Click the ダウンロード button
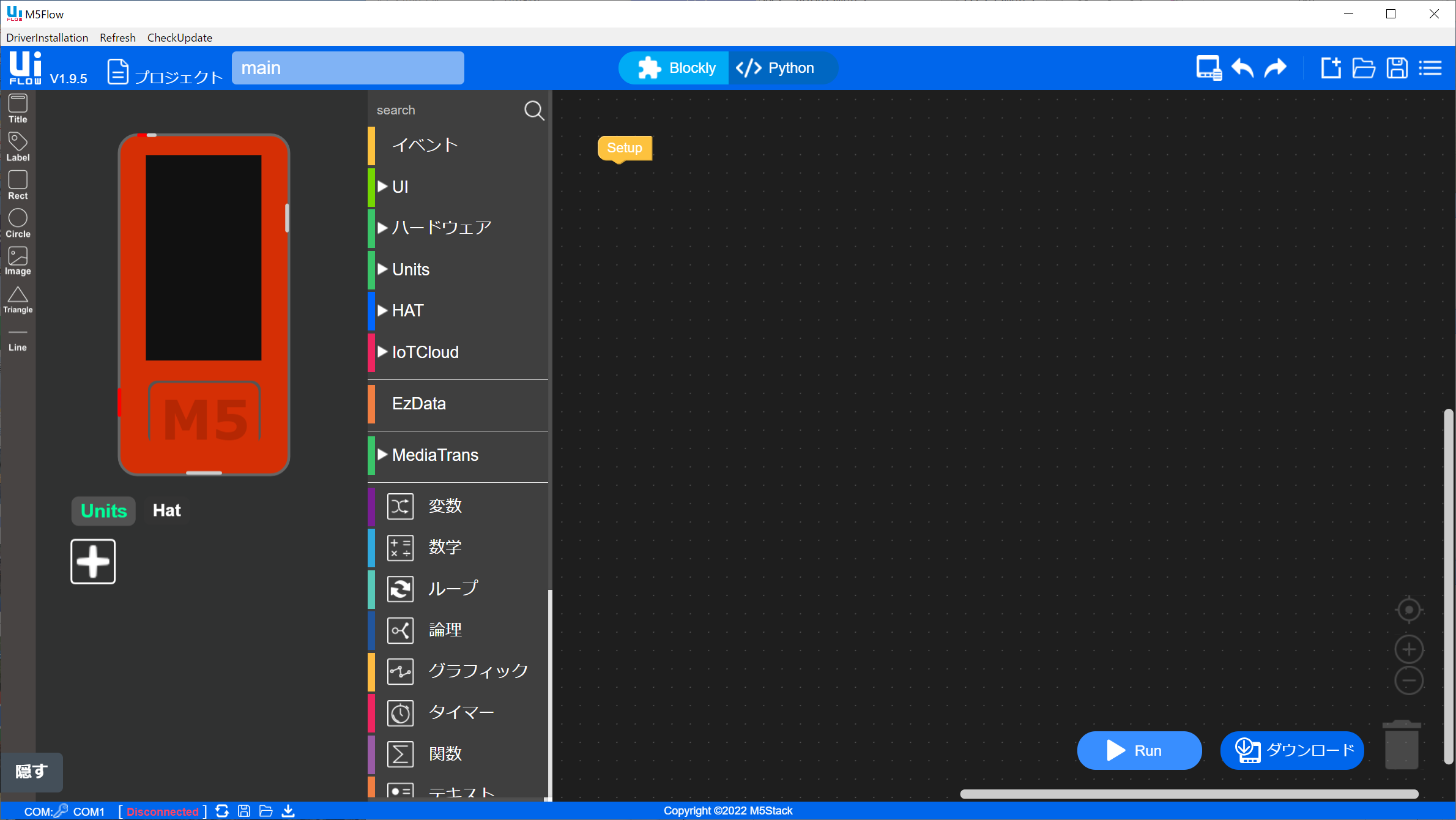Image resolution: width=1456 pixels, height=820 pixels. [1292, 751]
